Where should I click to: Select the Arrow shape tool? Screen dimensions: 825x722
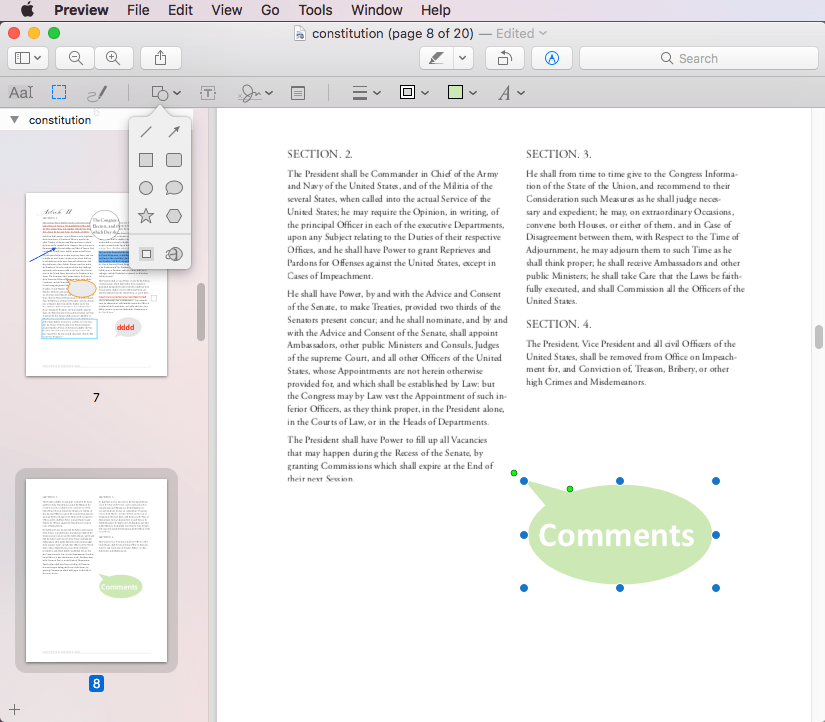pos(172,131)
